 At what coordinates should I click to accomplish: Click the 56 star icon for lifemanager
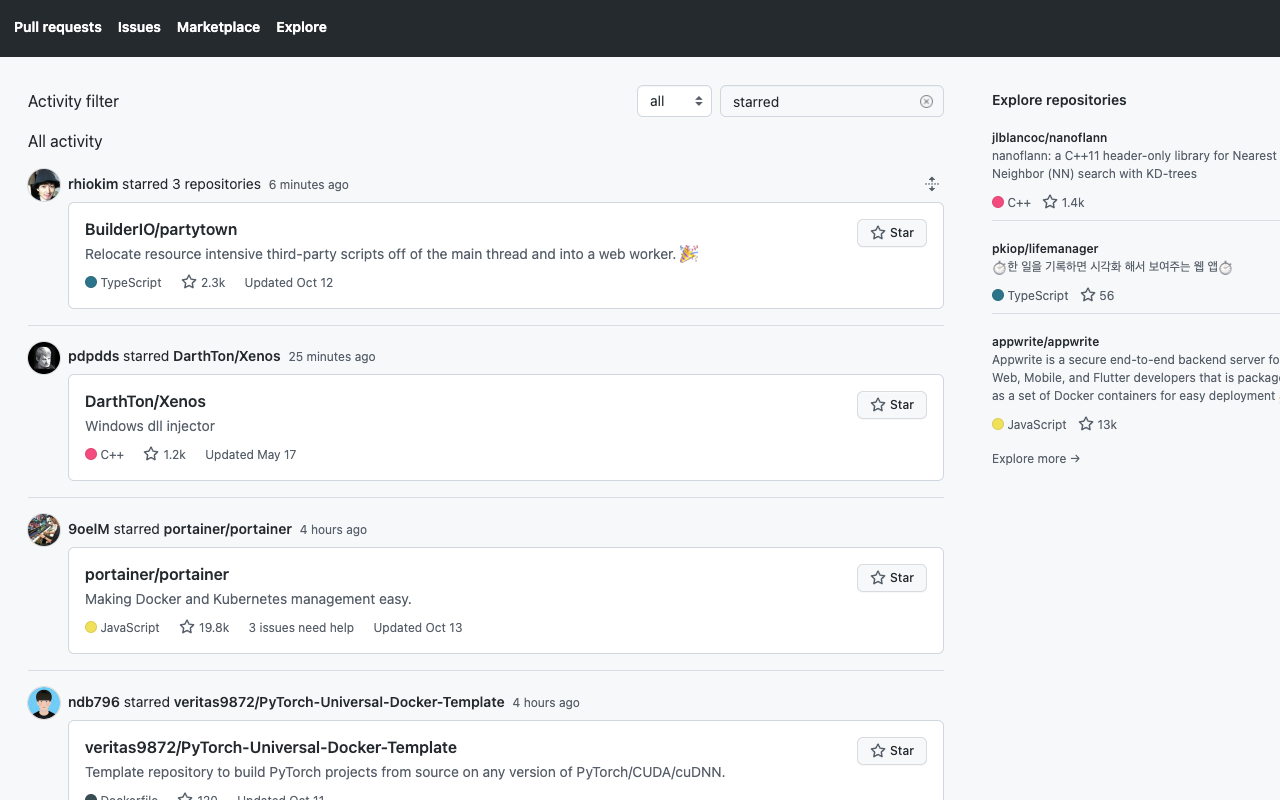coord(1088,295)
